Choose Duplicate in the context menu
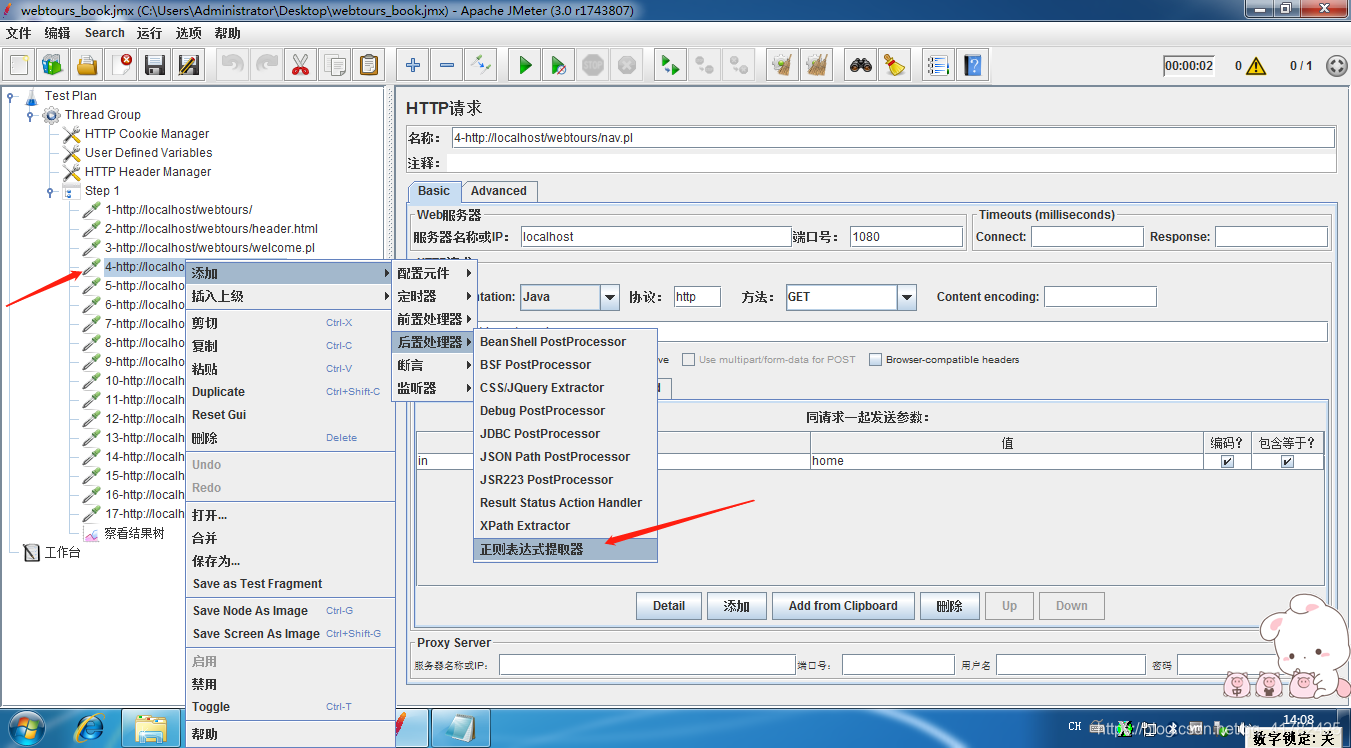Image resolution: width=1351 pixels, height=748 pixels. (x=290, y=392)
